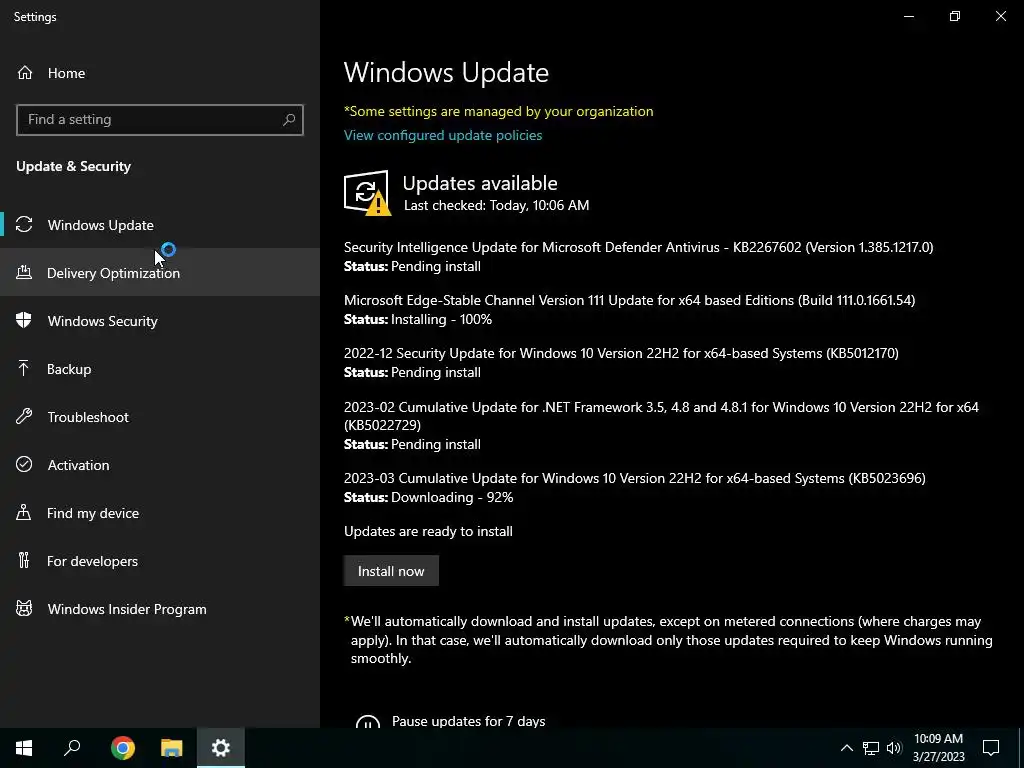Click the Windows Security shield icon
This screenshot has width=1024, height=768.
(24, 321)
